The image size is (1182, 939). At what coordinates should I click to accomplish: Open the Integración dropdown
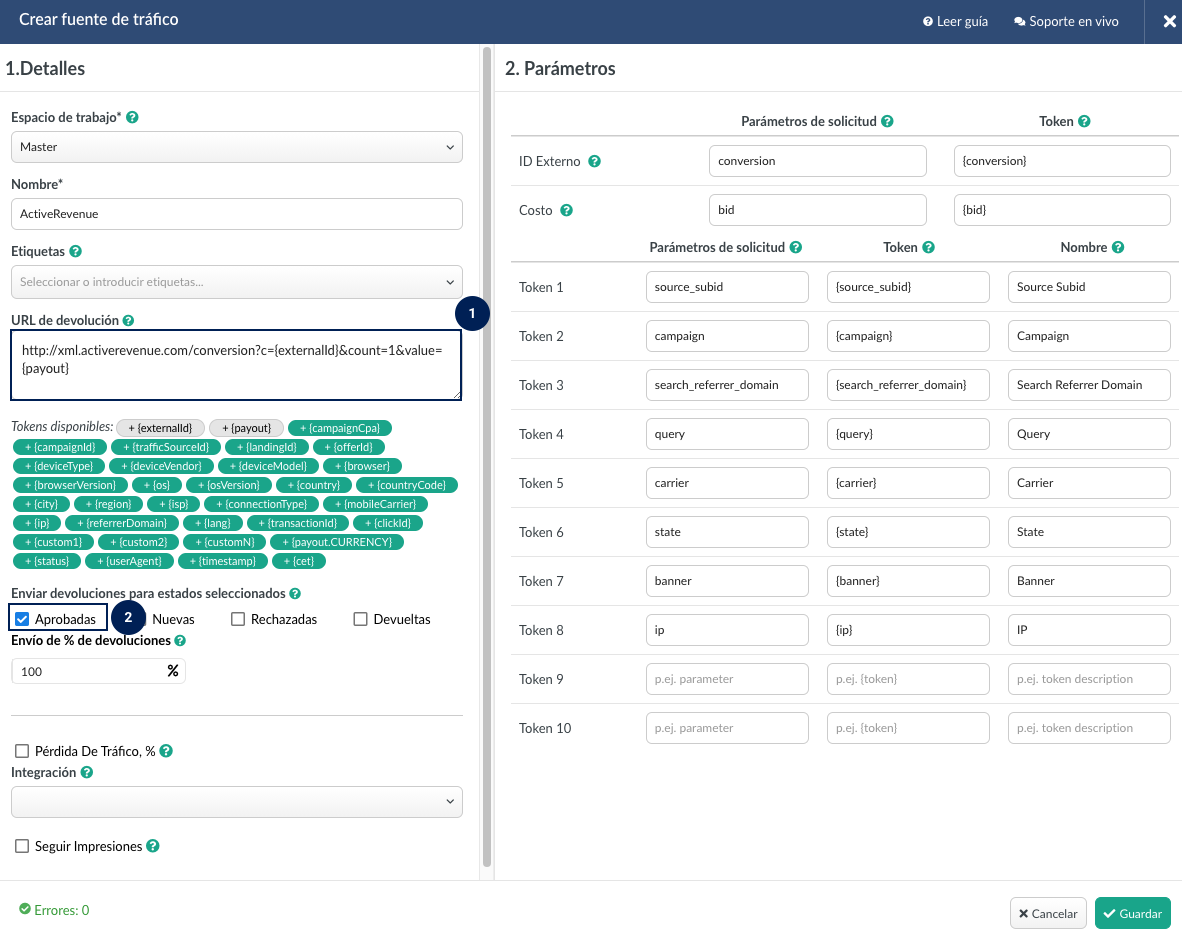tap(237, 802)
